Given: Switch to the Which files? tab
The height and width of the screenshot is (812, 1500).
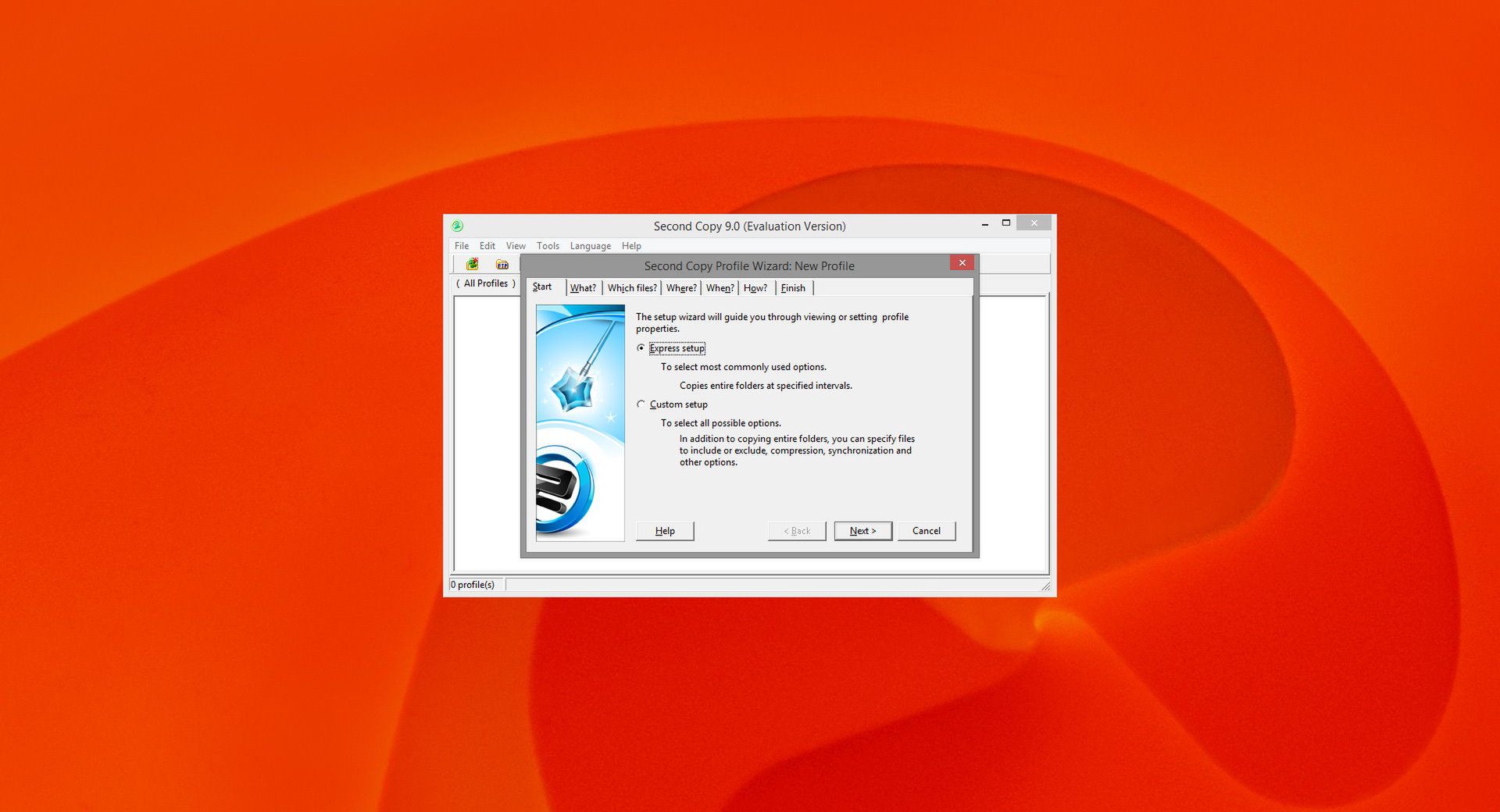Looking at the screenshot, I should [x=632, y=287].
